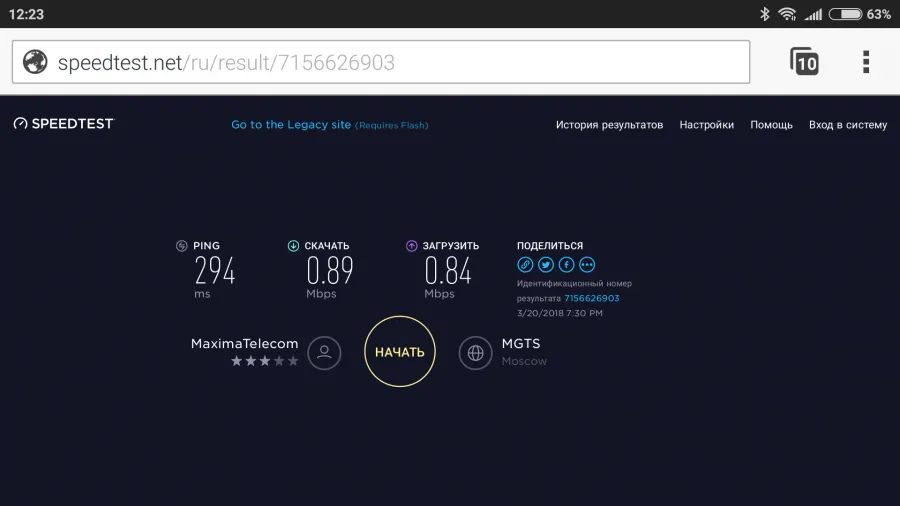Screen dimensions: 900x506
Task: Copy result link via chain icon
Action: [x=525, y=264]
